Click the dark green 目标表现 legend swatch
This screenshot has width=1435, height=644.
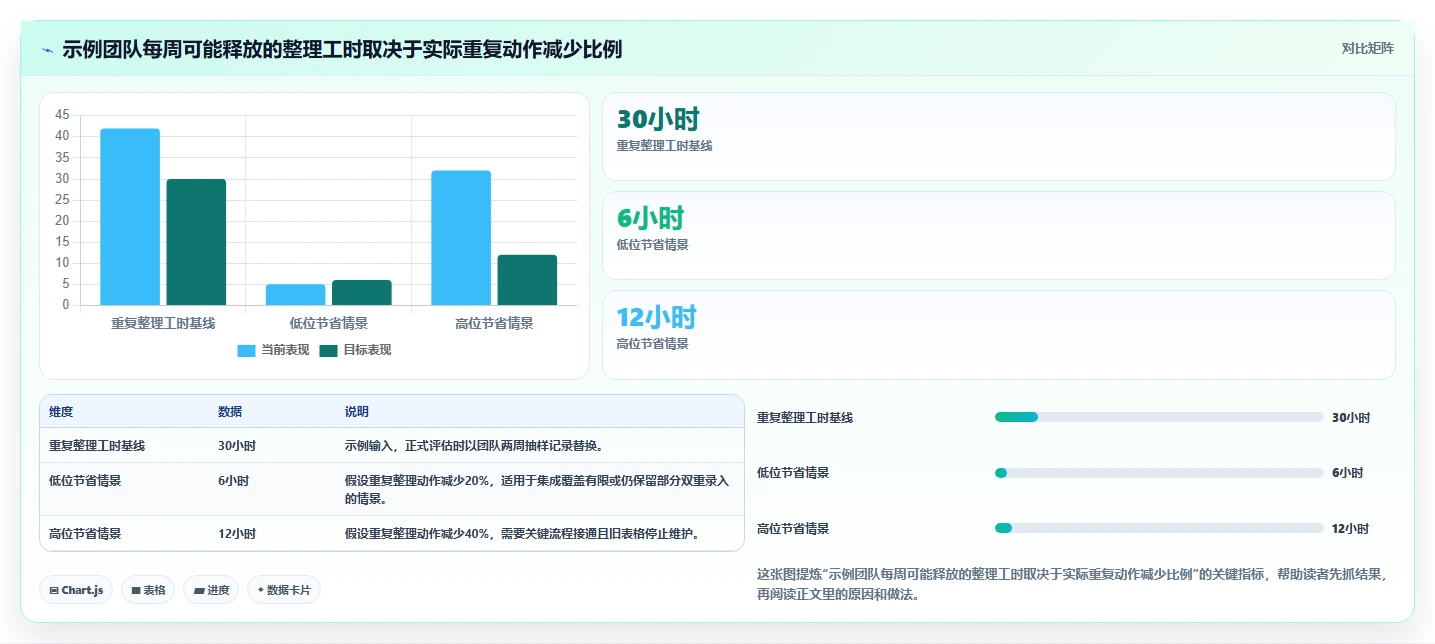click(329, 350)
